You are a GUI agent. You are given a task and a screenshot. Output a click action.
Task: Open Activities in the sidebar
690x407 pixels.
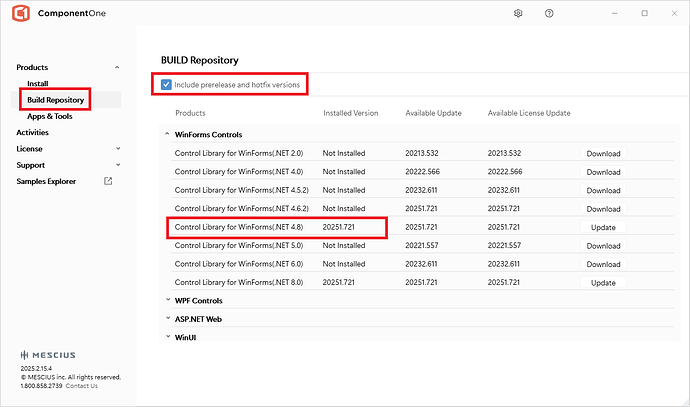click(x=32, y=132)
